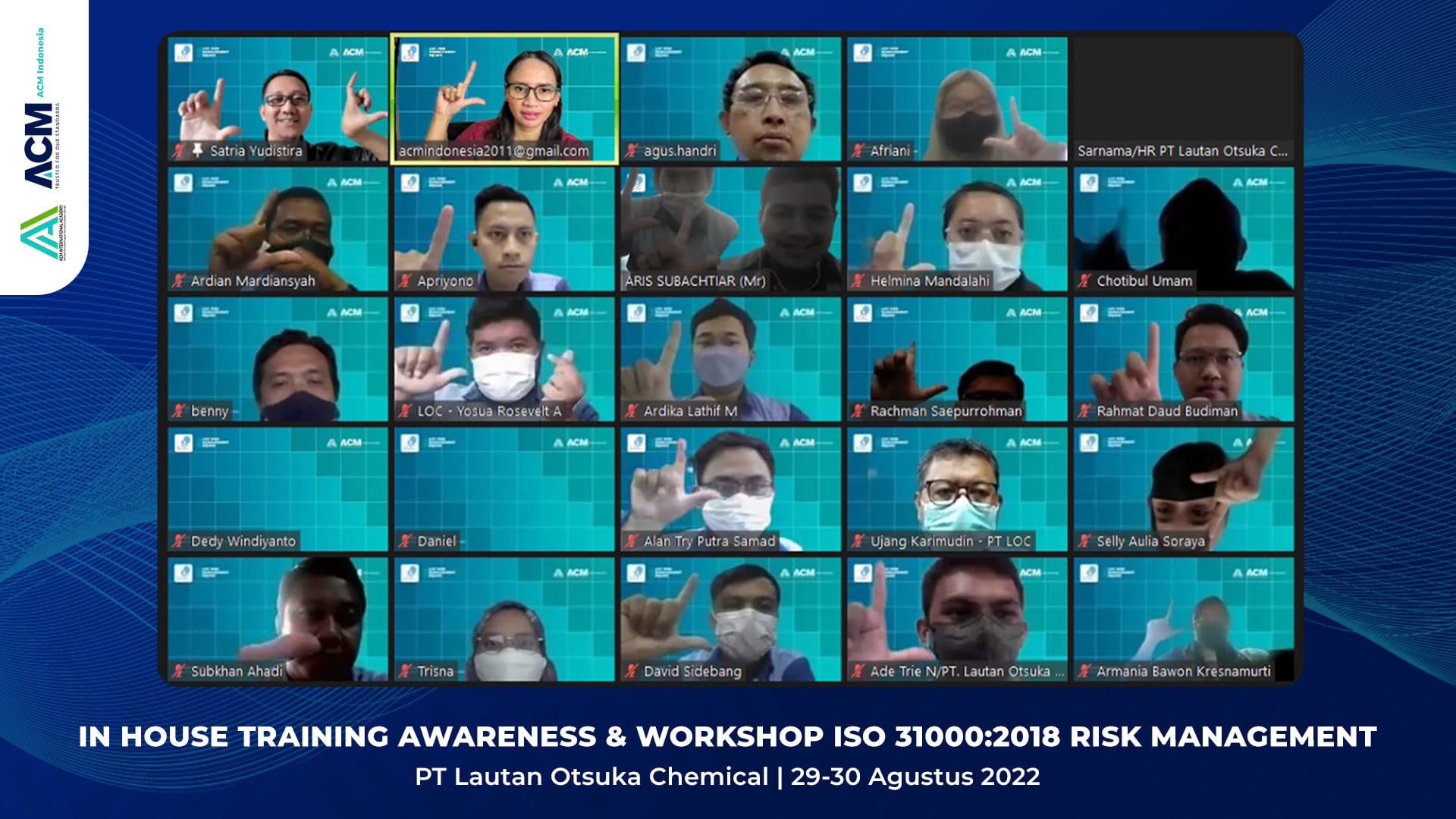Click muted mic icon next to Apriyono
Image resolution: width=1456 pixels, height=819 pixels.
pos(405,281)
